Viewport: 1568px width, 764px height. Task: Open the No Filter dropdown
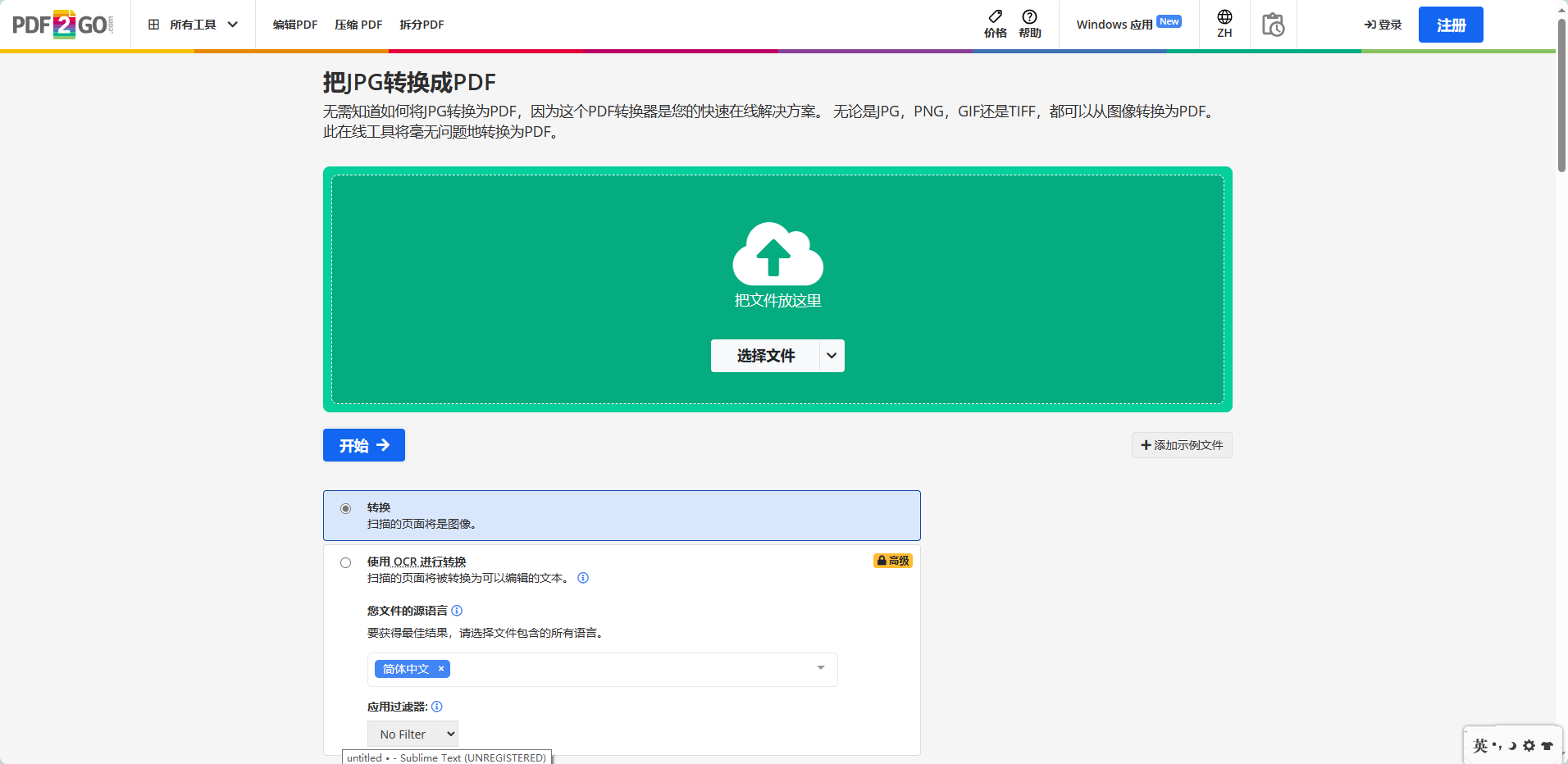413,734
